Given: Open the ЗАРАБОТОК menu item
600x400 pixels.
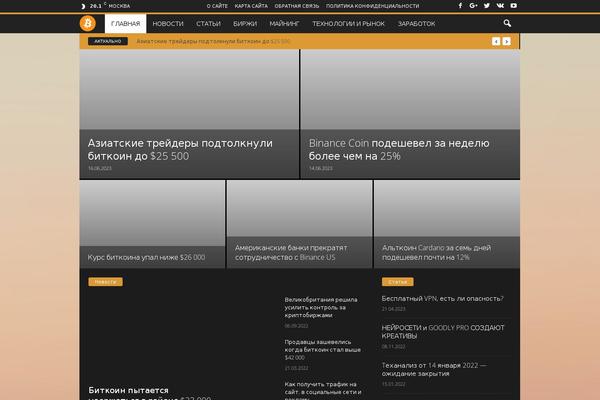Looking at the screenshot, I should click(x=416, y=24).
